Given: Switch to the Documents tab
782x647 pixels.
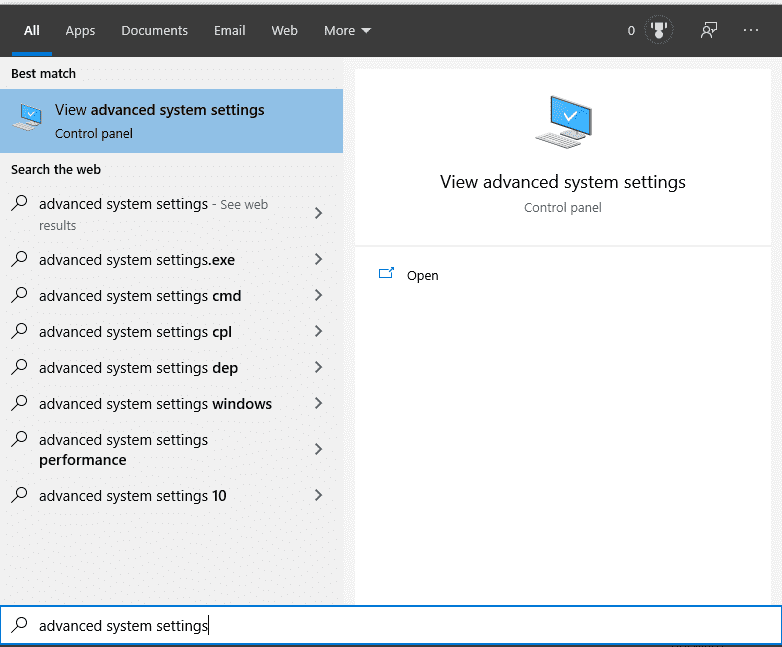Looking at the screenshot, I should point(154,30).
